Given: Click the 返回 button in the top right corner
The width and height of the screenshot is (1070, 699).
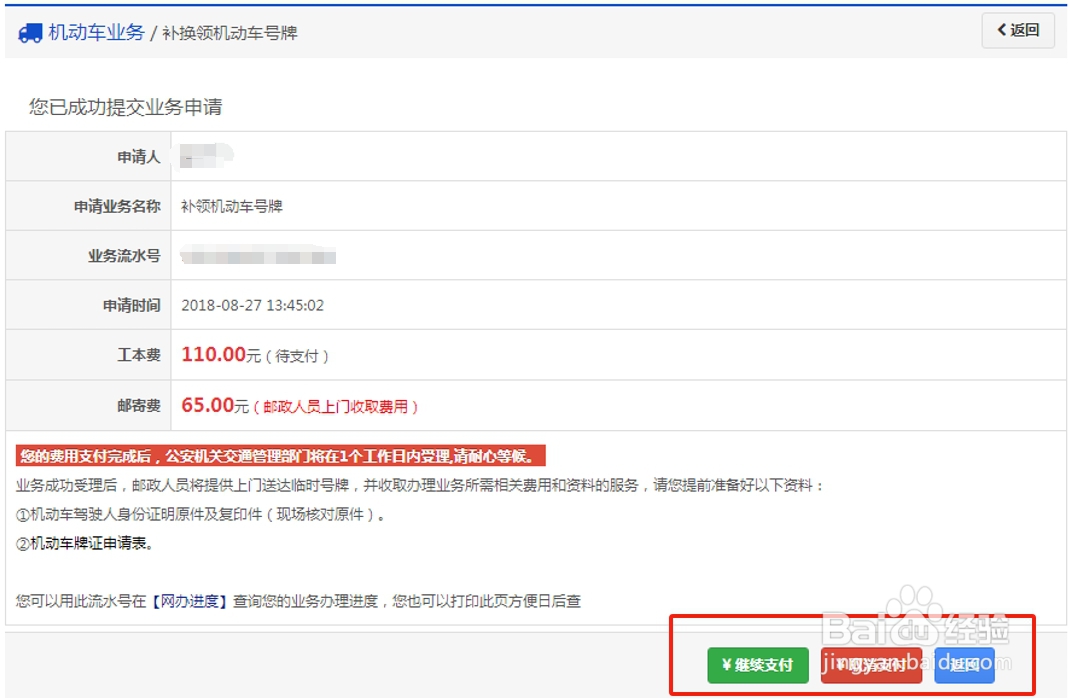Looking at the screenshot, I should point(1017,31).
